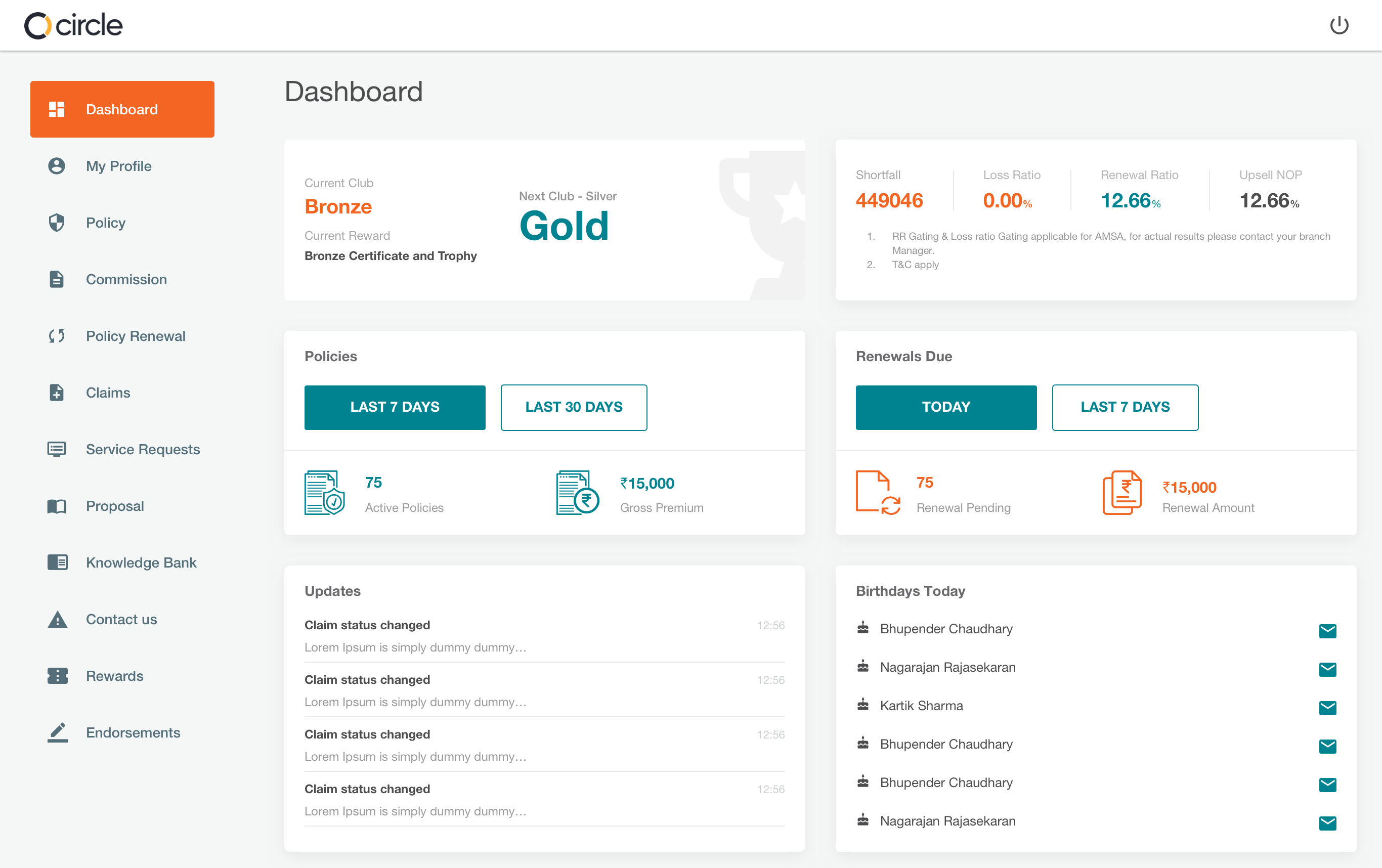Viewport: 1382px width, 868px height.
Task: Click the ₹15,000 Renewal Amount value
Action: pyautogui.click(x=1189, y=488)
